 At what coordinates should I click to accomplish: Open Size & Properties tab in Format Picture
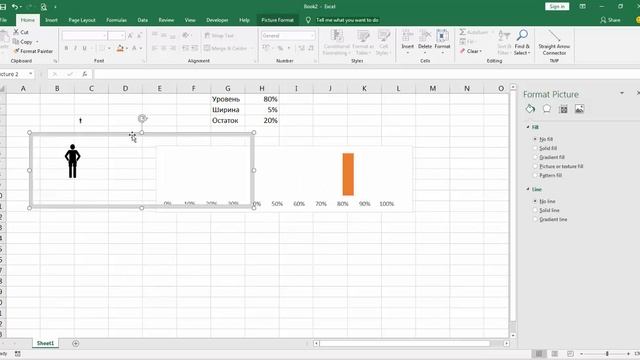tap(563, 109)
